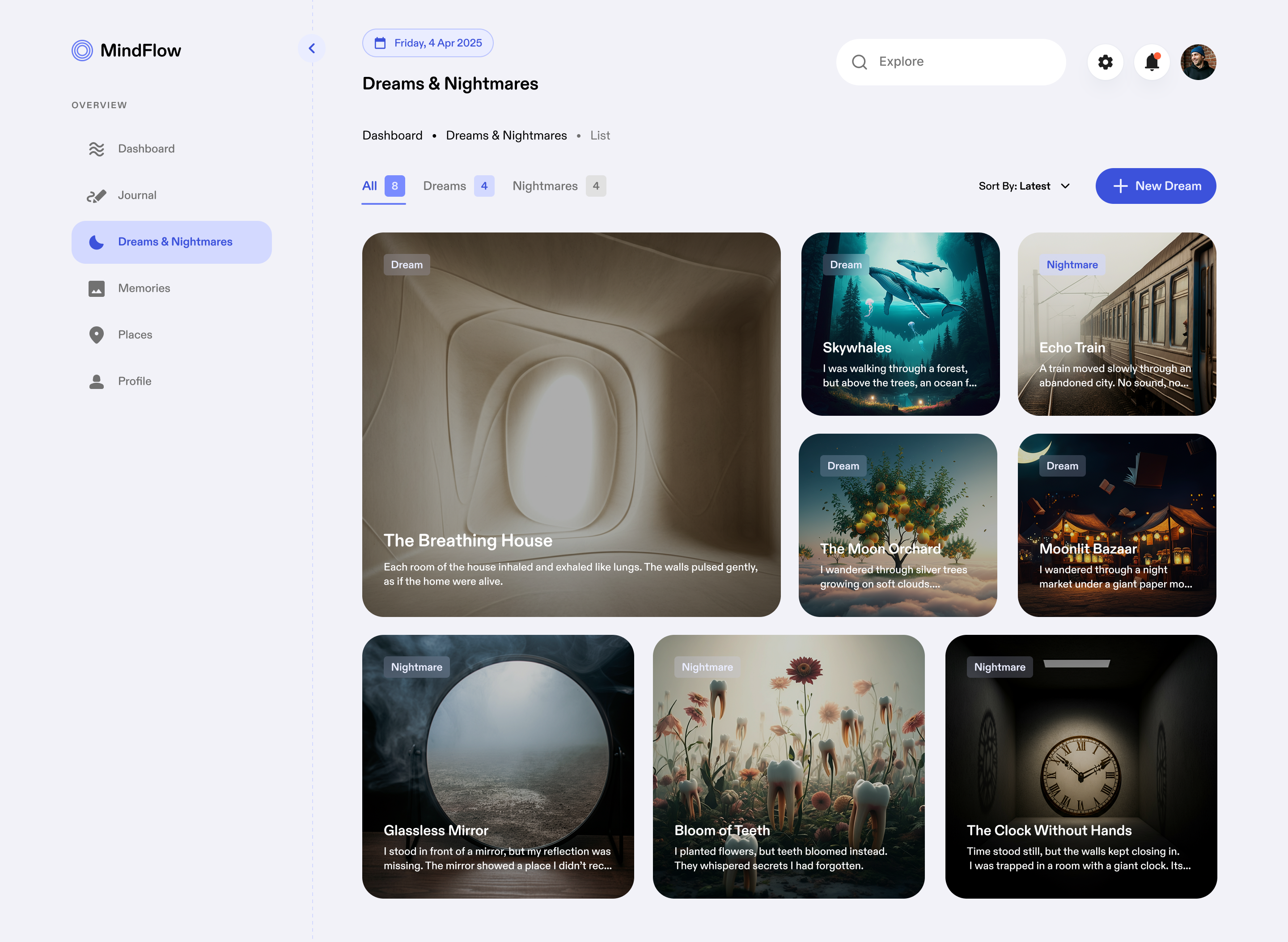
Task: Click the Dashboard waves icon in sidebar
Action: (x=97, y=149)
